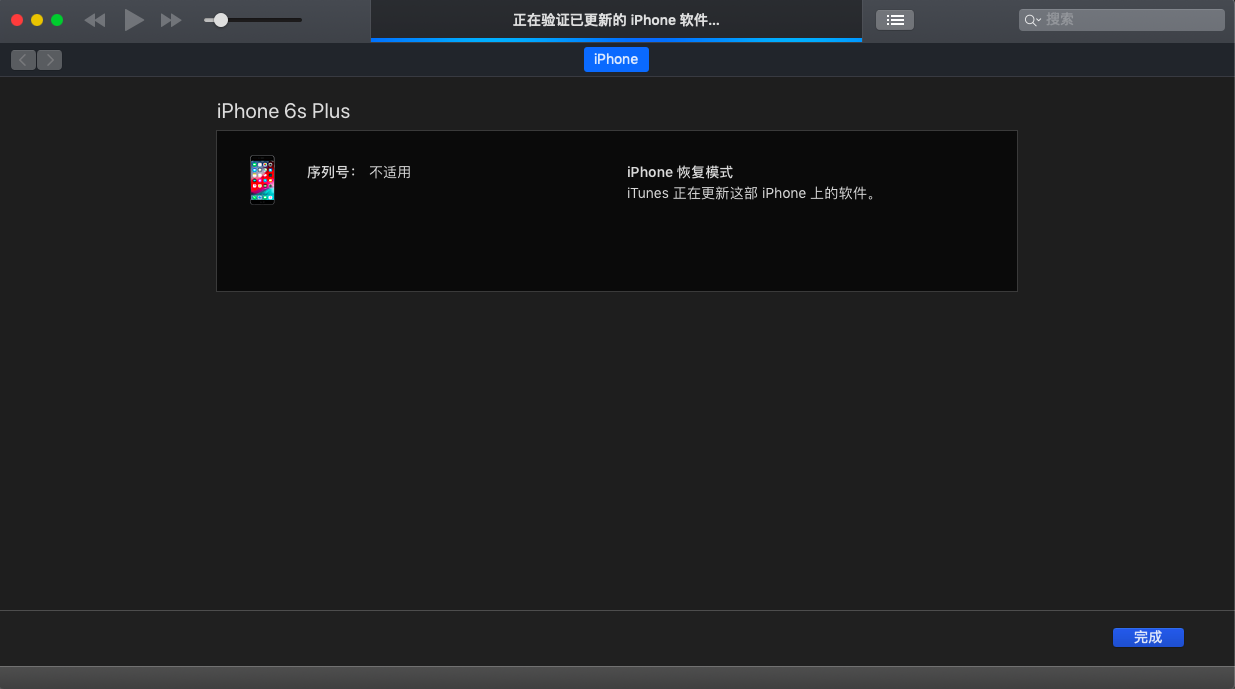Click the 不适用 serial value
Viewport: 1235px width, 689px height.
click(x=390, y=172)
